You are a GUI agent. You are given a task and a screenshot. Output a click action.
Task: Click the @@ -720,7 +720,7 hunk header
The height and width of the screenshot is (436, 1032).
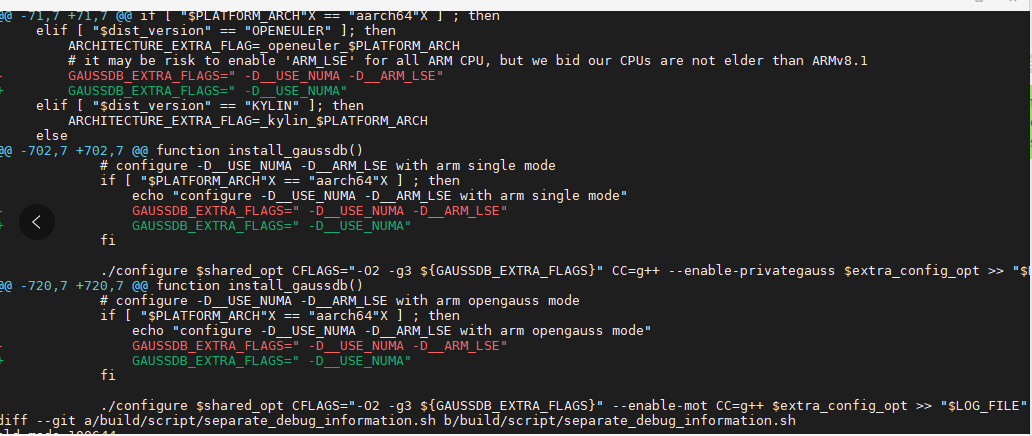[x=181, y=286]
